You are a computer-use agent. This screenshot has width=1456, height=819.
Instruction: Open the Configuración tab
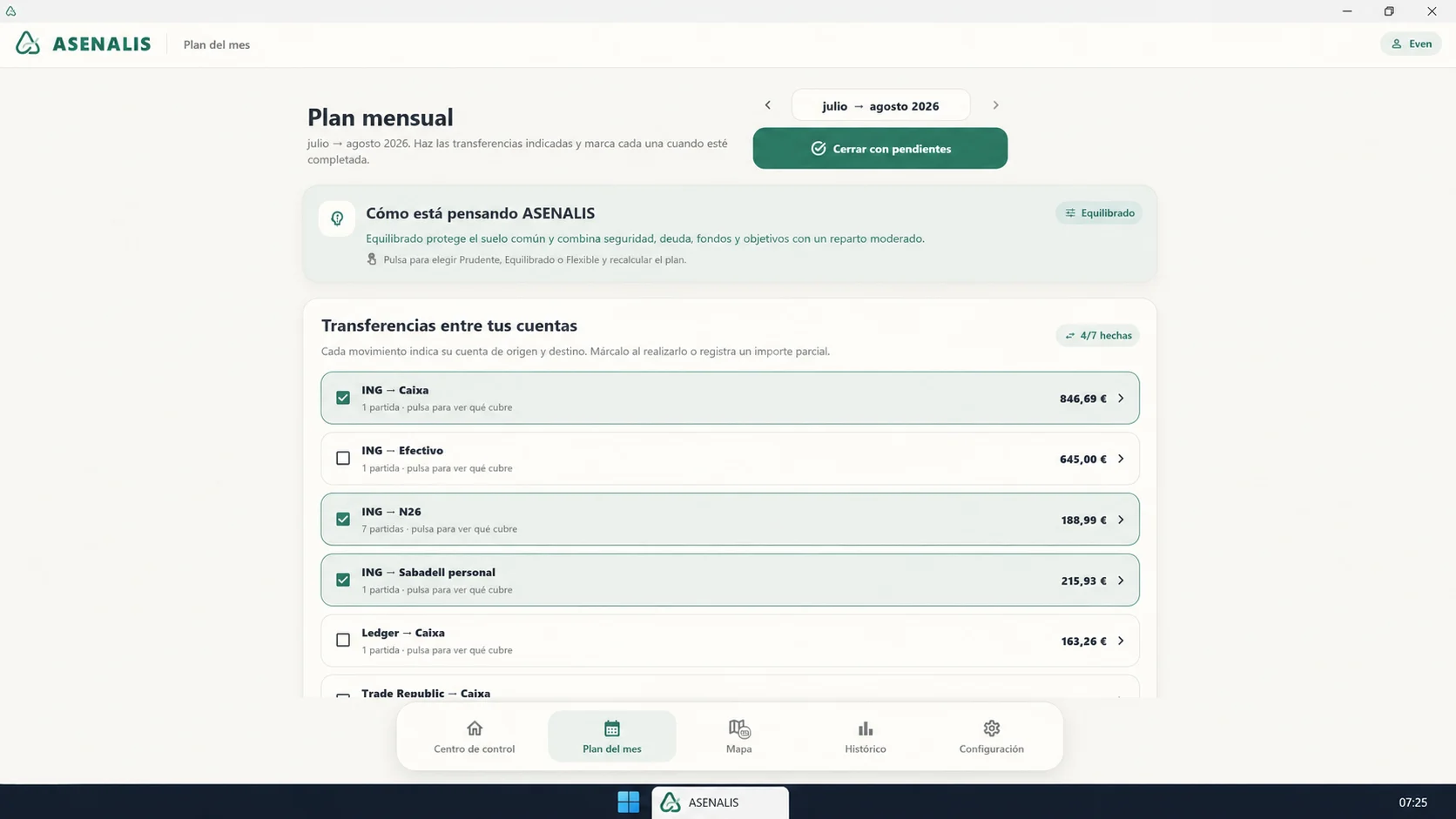tap(991, 736)
